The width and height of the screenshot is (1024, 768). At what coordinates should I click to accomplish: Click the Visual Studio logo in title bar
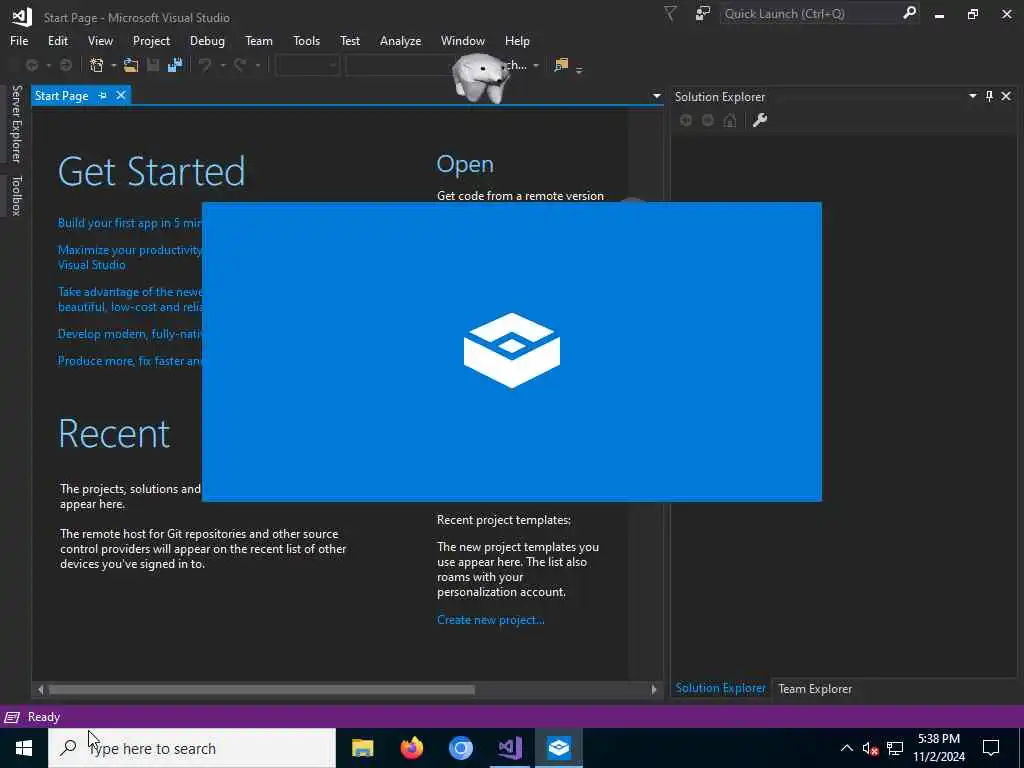click(x=21, y=16)
